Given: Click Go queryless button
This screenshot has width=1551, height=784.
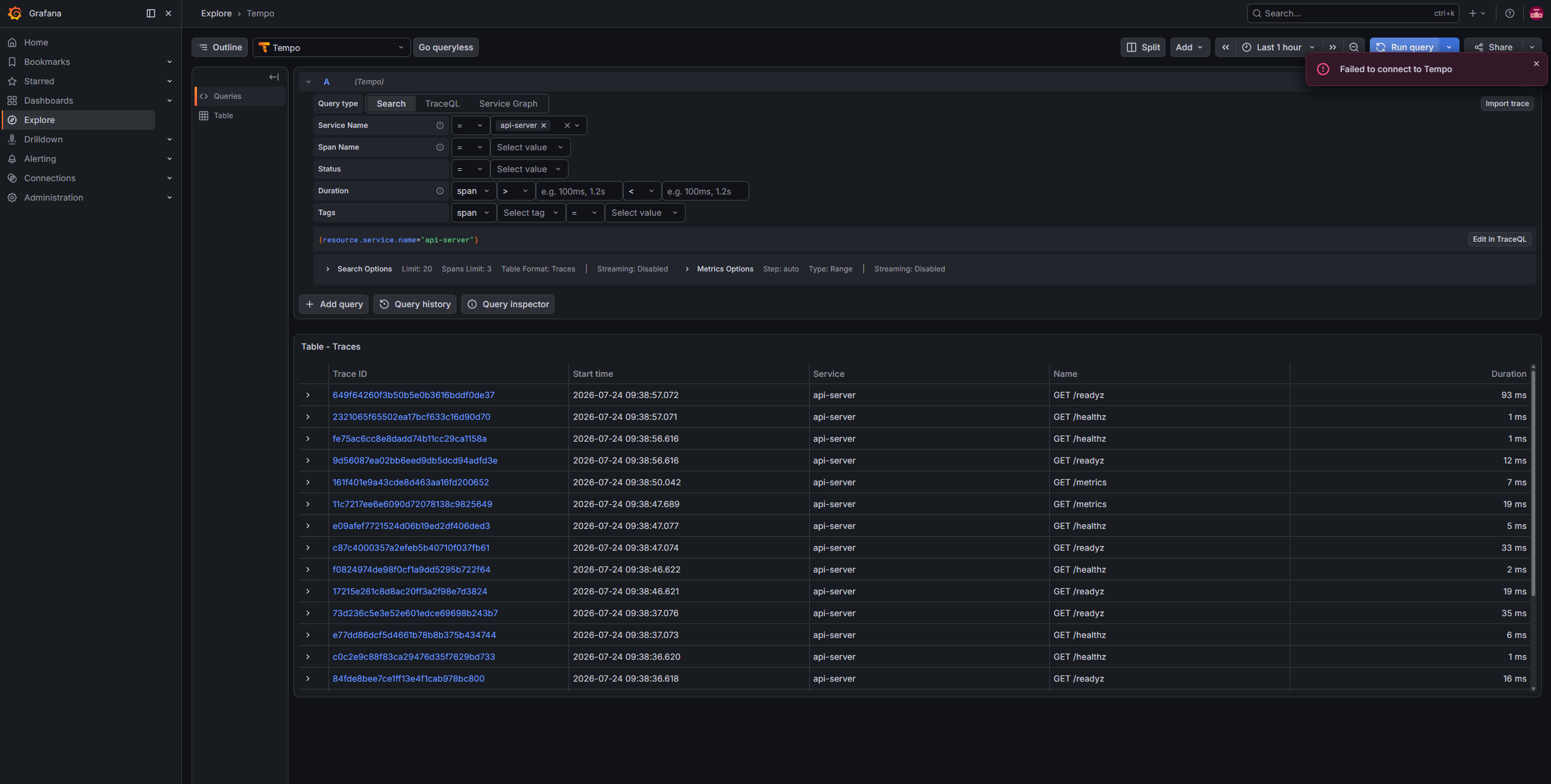Looking at the screenshot, I should pyautogui.click(x=445, y=47).
